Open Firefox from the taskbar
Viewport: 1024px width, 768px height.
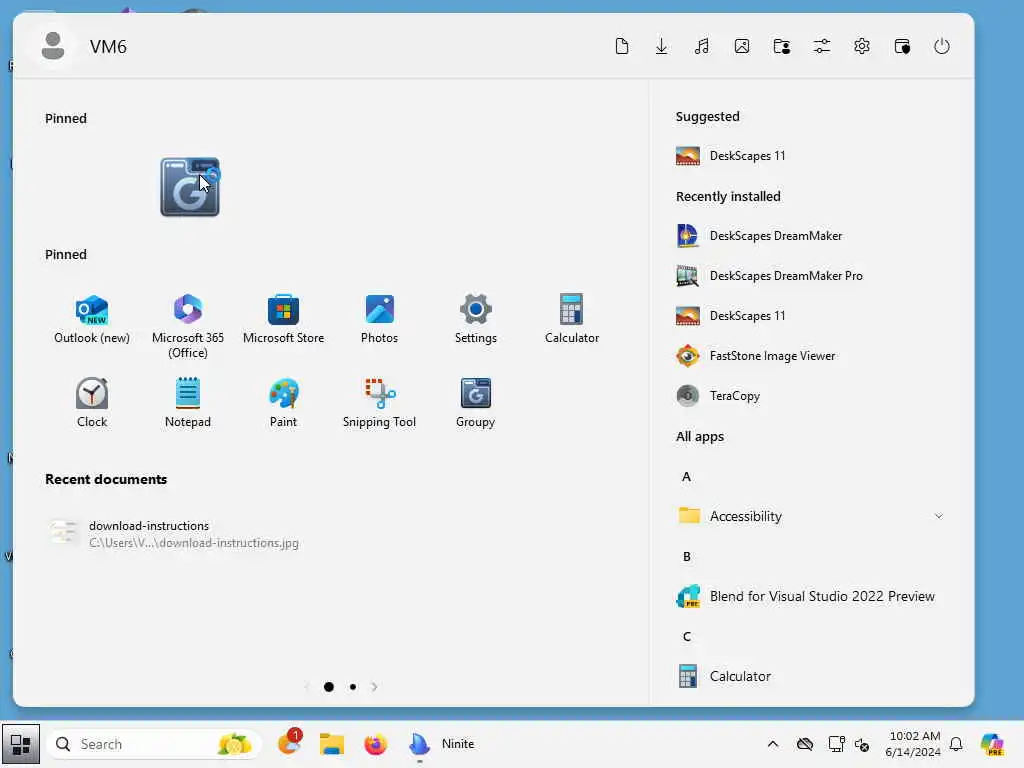tap(376, 744)
